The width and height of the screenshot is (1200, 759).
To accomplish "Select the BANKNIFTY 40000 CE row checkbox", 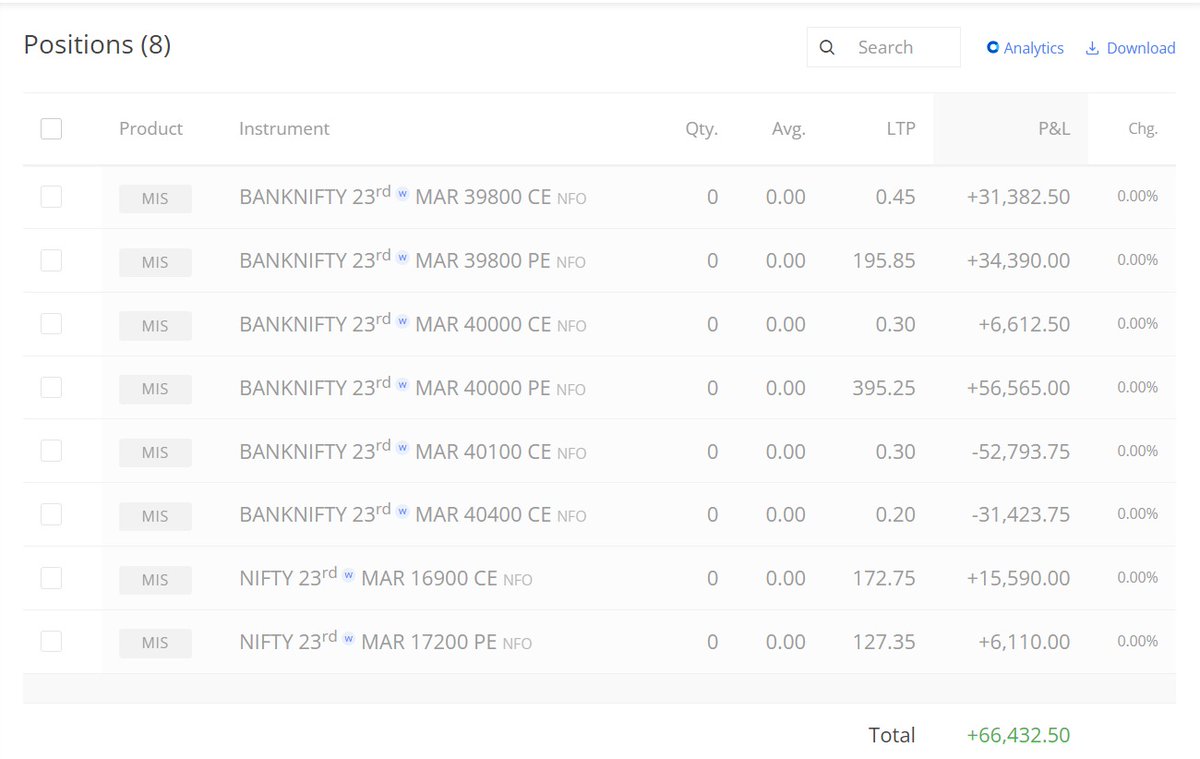I will coord(51,324).
